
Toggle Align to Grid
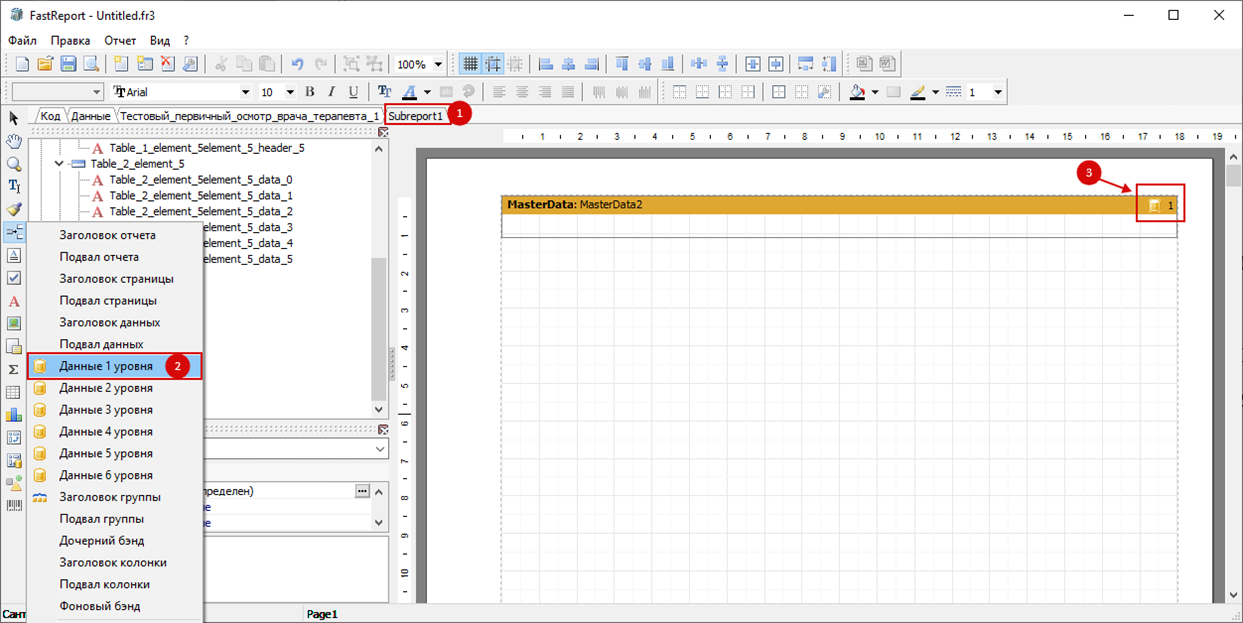click(493, 64)
